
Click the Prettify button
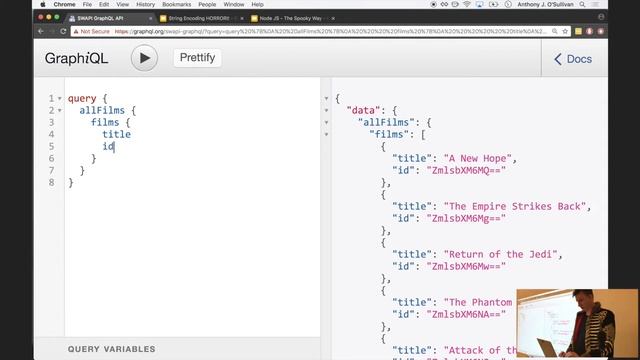198,58
